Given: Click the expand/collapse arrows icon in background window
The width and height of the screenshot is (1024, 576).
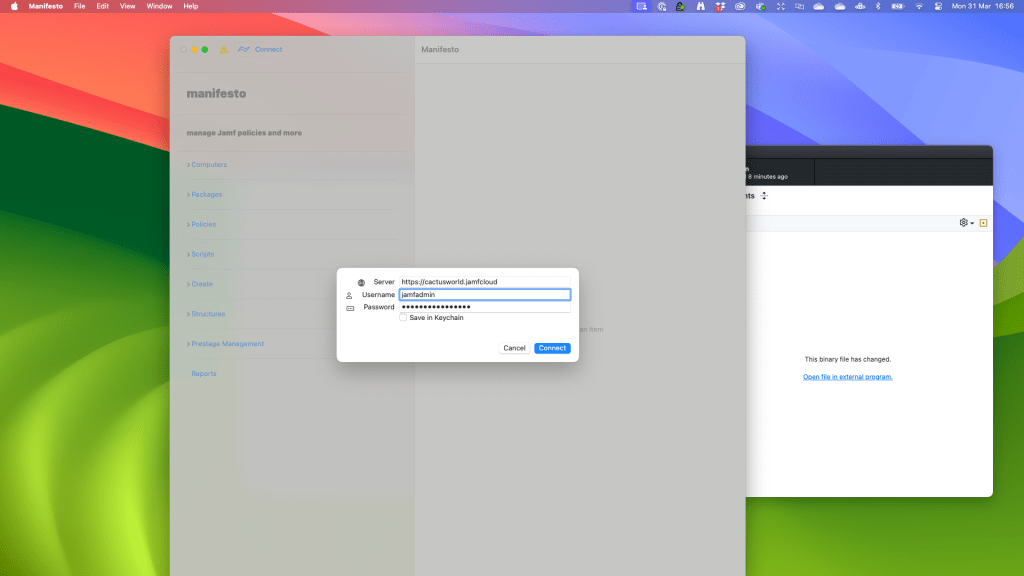Looking at the screenshot, I should pos(765,196).
